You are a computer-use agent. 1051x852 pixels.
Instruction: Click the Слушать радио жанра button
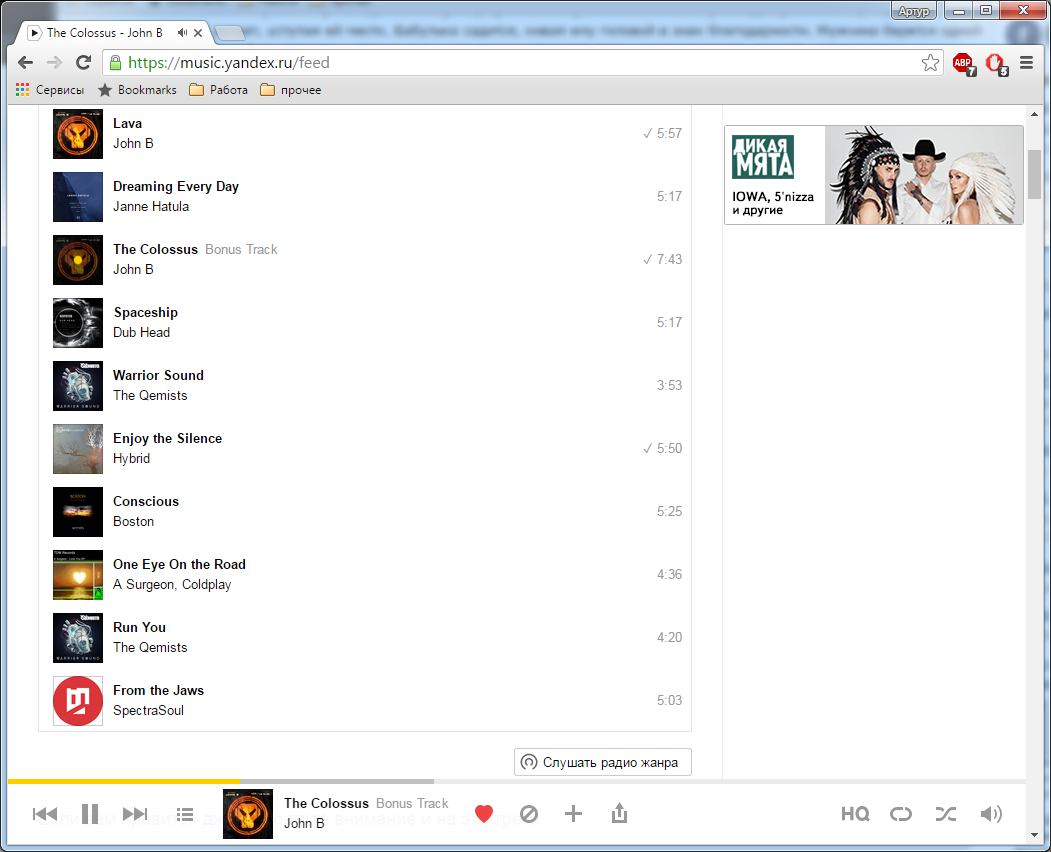(x=603, y=762)
